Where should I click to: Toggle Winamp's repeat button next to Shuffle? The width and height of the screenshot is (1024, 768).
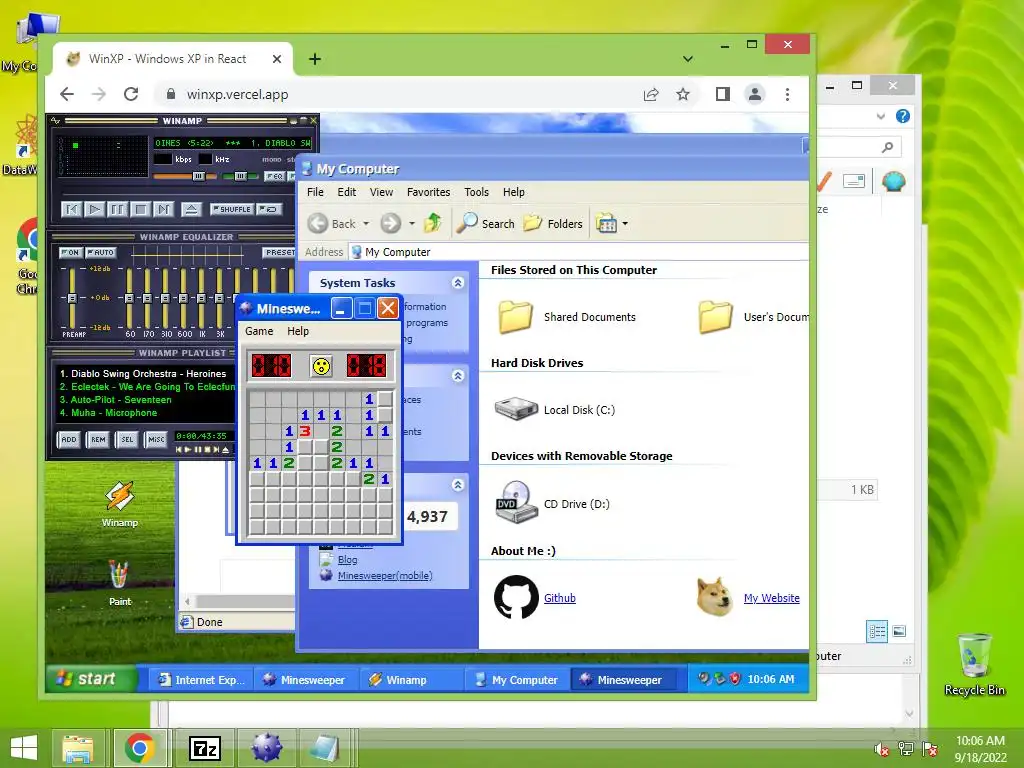pos(269,209)
